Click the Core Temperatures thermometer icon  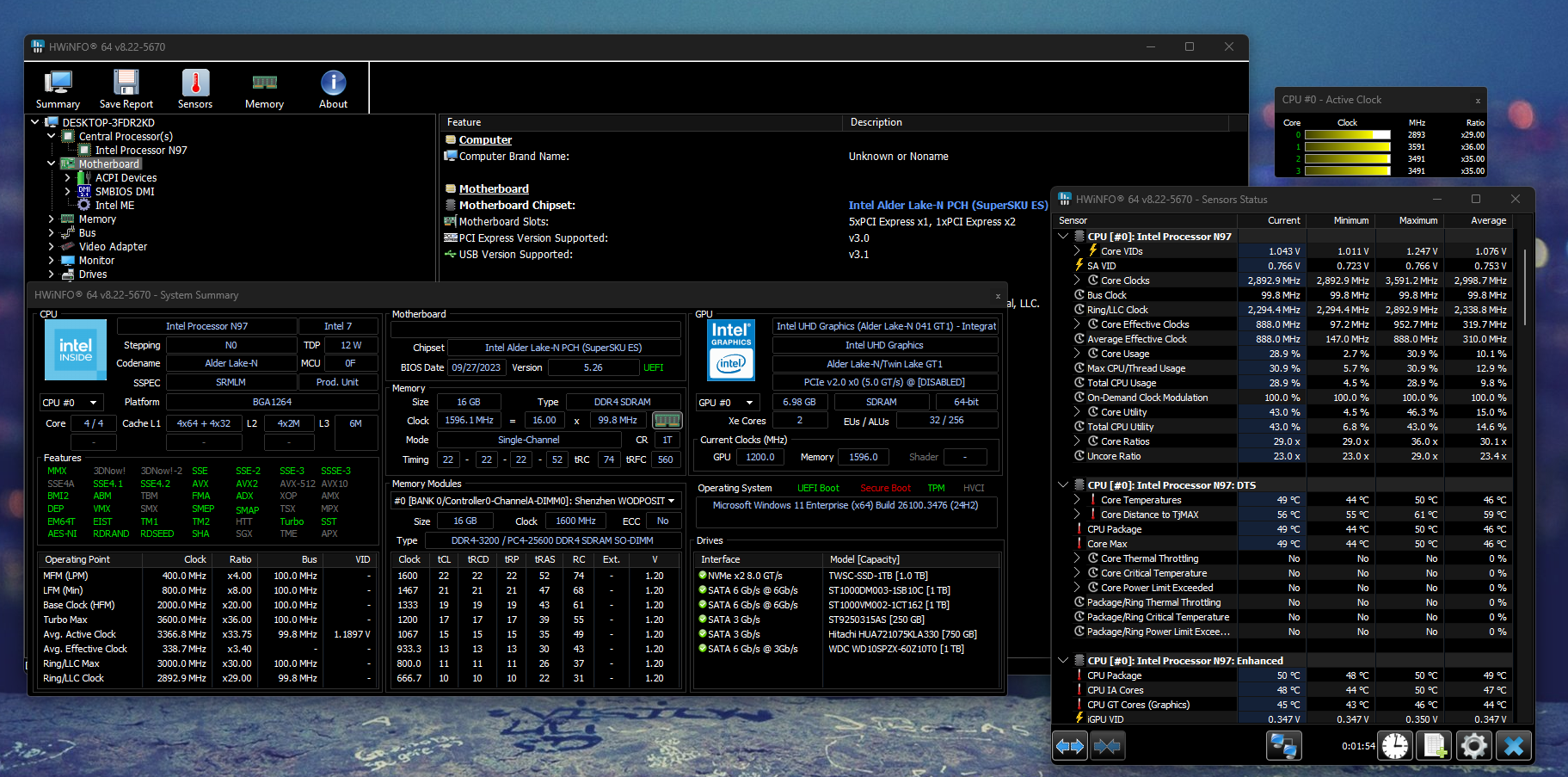(x=1092, y=499)
